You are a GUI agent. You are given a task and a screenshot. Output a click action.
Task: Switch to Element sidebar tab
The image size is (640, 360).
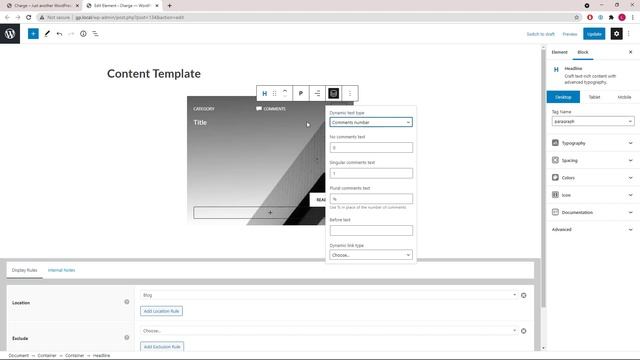point(559,52)
